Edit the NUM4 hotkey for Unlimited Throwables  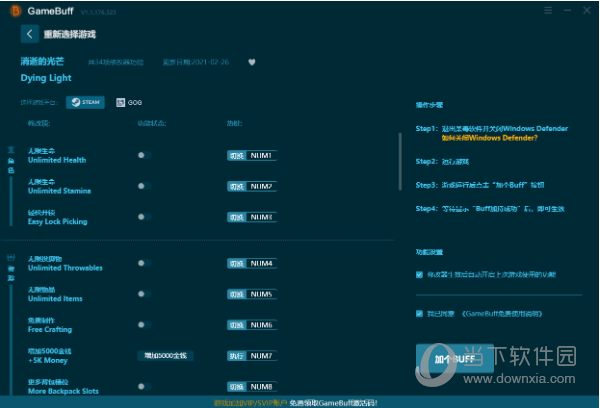(252, 263)
